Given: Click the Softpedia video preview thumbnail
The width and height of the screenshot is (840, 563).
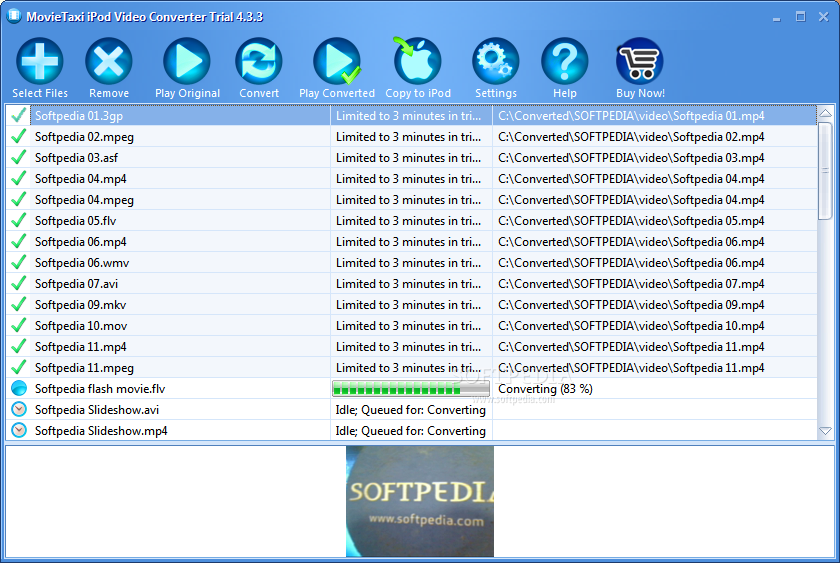Looking at the screenshot, I should [x=419, y=501].
